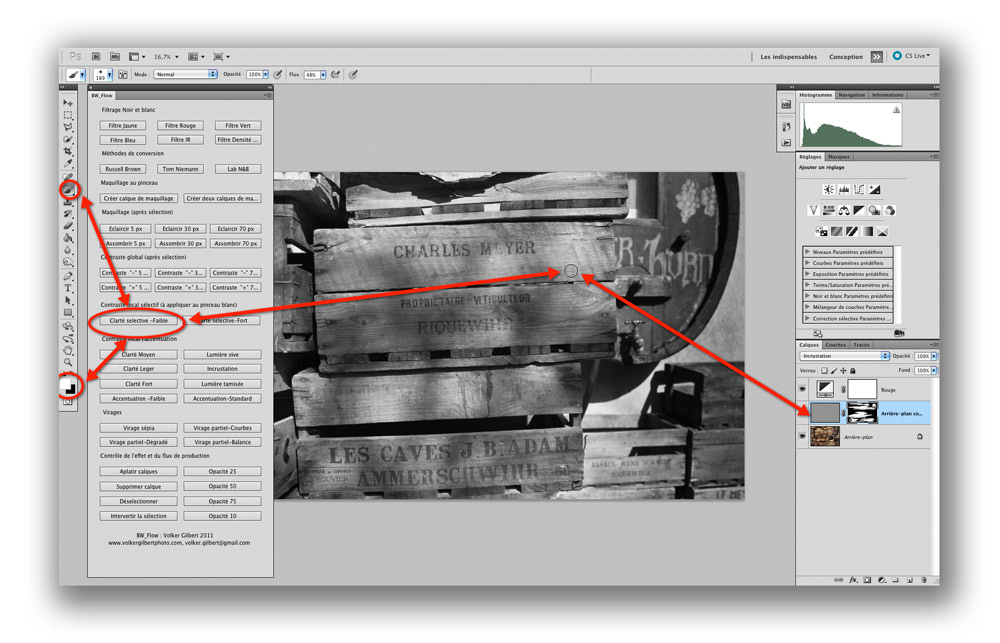
Task: Select the Crop tool
Action: (68, 151)
